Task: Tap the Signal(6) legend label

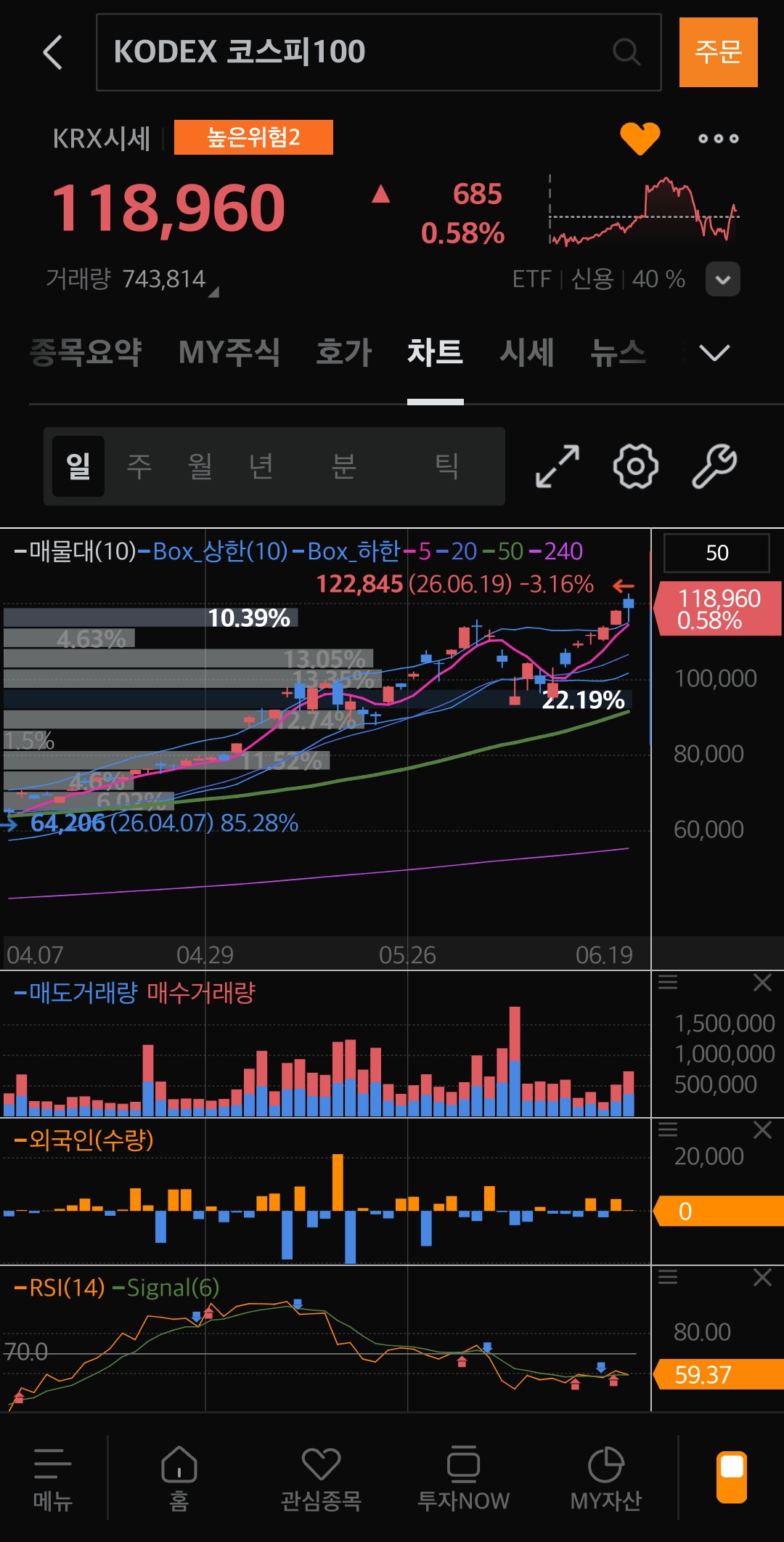Action: click(x=166, y=1288)
